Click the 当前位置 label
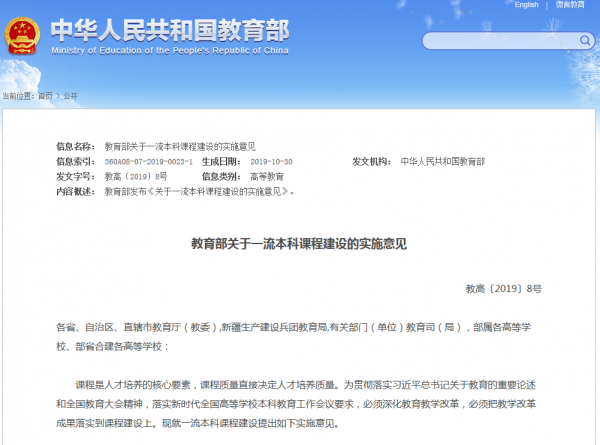This screenshot has height=445, width=600. (18, 96)
